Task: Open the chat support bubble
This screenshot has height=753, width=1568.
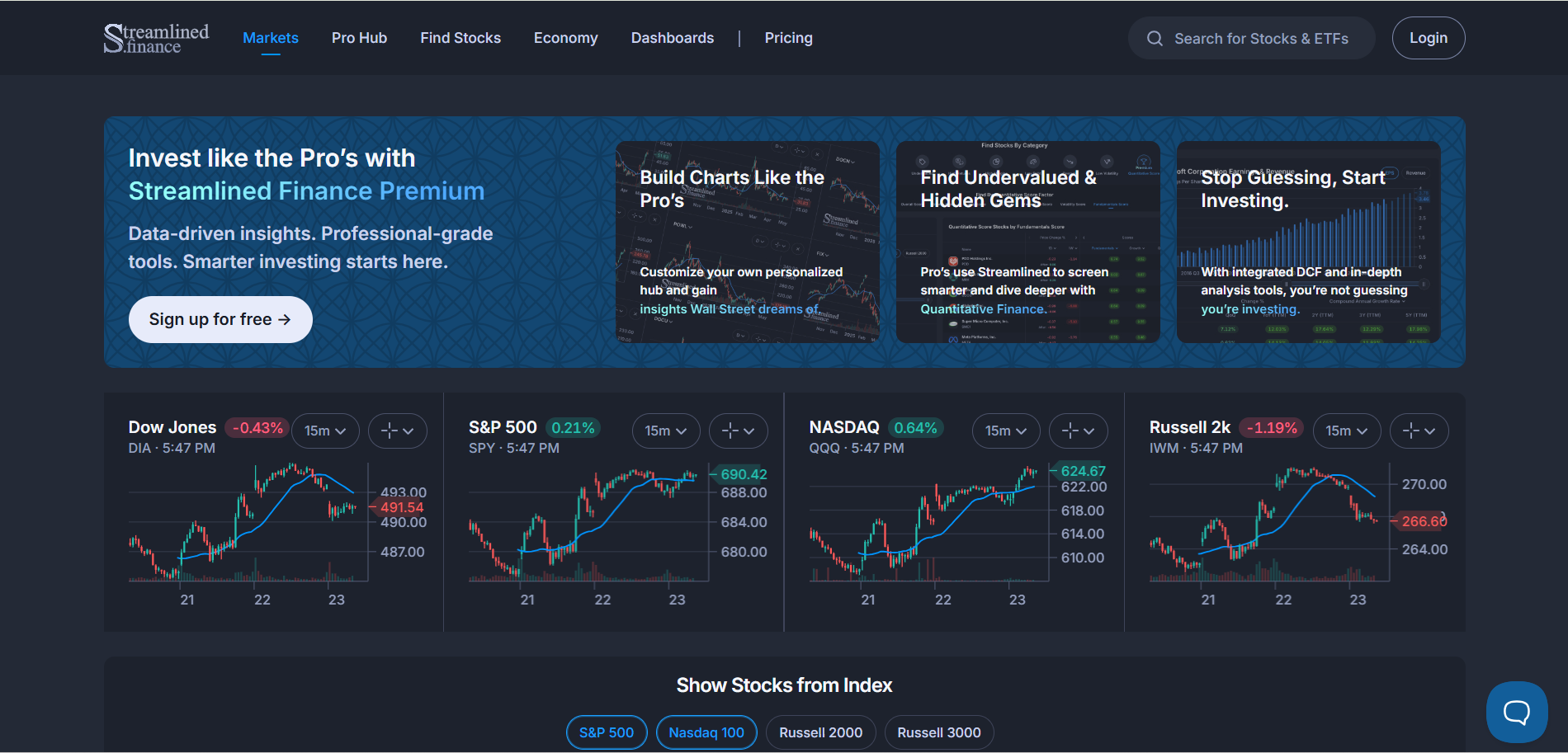Action: click(x=1517, y=712)
